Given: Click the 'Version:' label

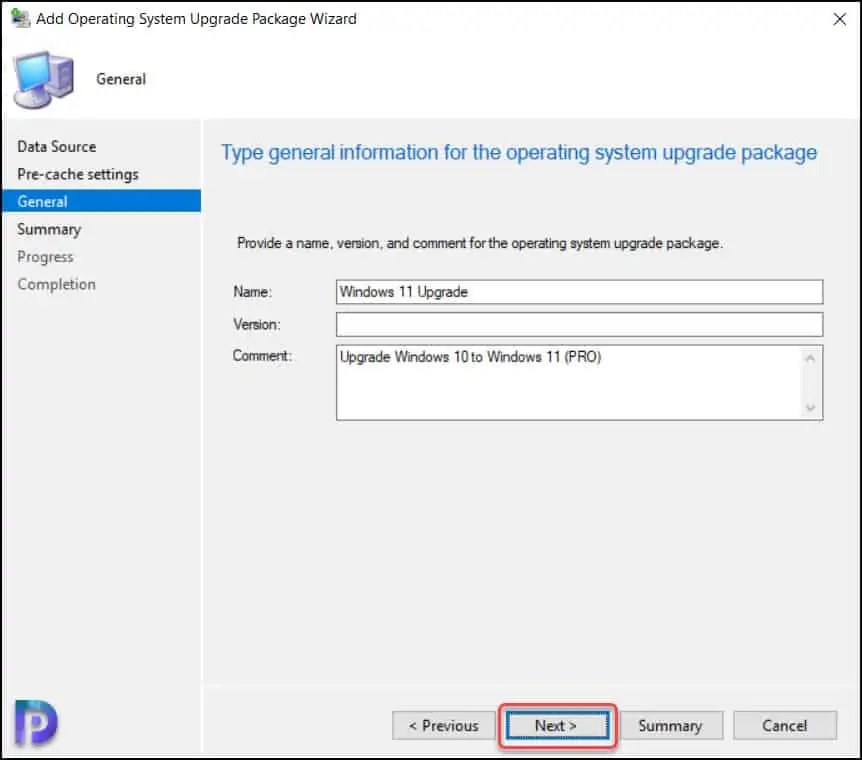Looking at the screenshot, I should click(257, 324).
